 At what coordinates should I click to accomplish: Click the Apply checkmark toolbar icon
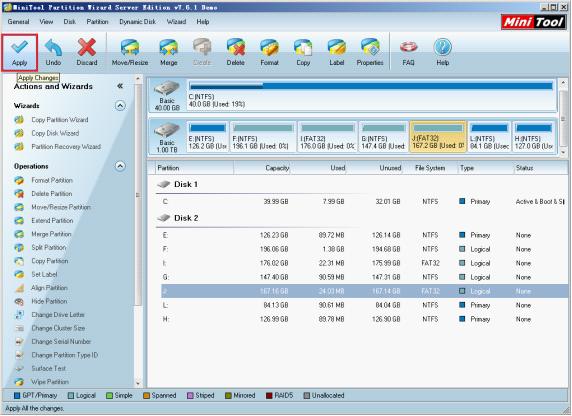[x=19, y=47]
